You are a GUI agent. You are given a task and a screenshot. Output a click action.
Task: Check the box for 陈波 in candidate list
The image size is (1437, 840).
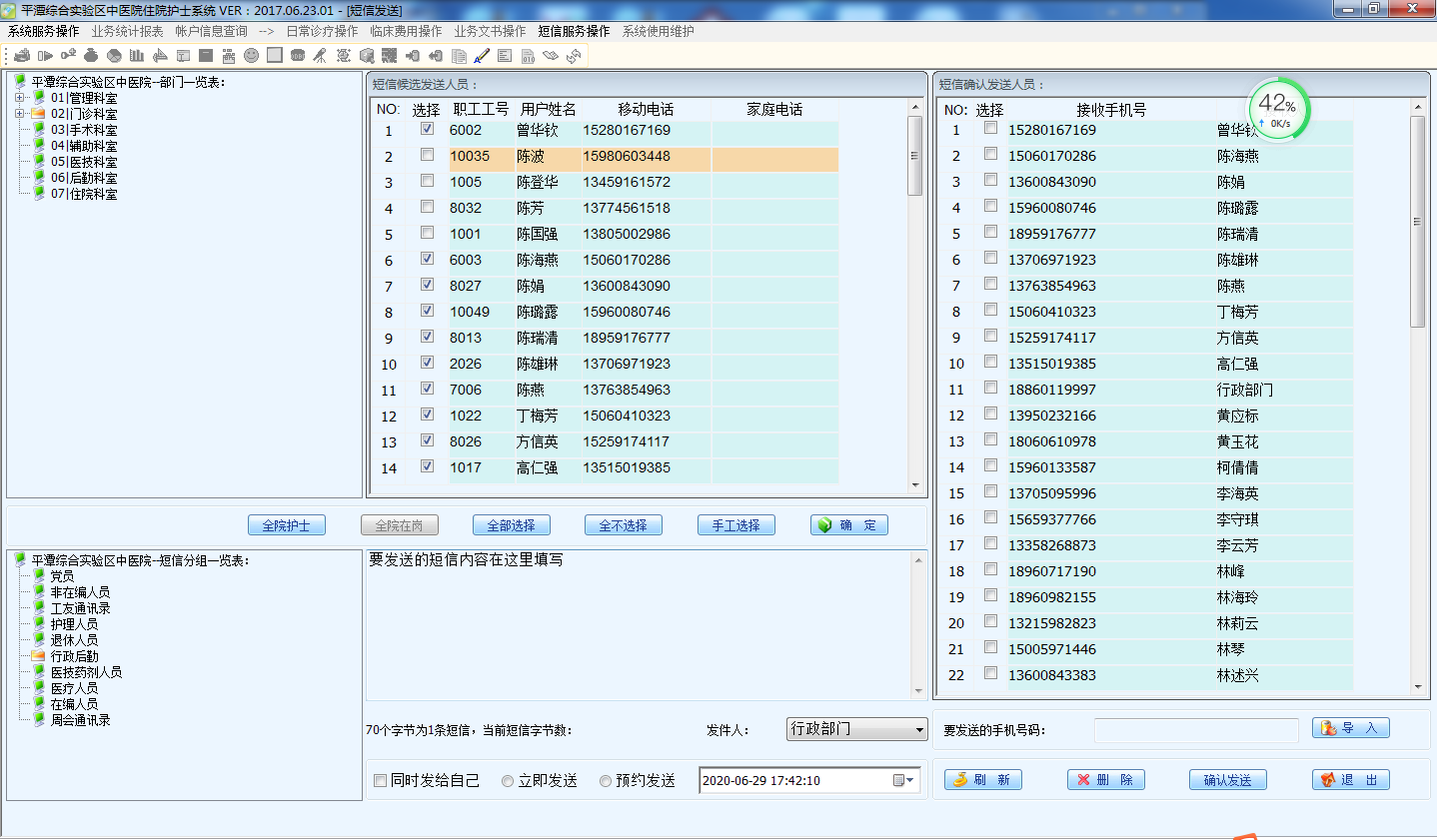pos(427,156)
